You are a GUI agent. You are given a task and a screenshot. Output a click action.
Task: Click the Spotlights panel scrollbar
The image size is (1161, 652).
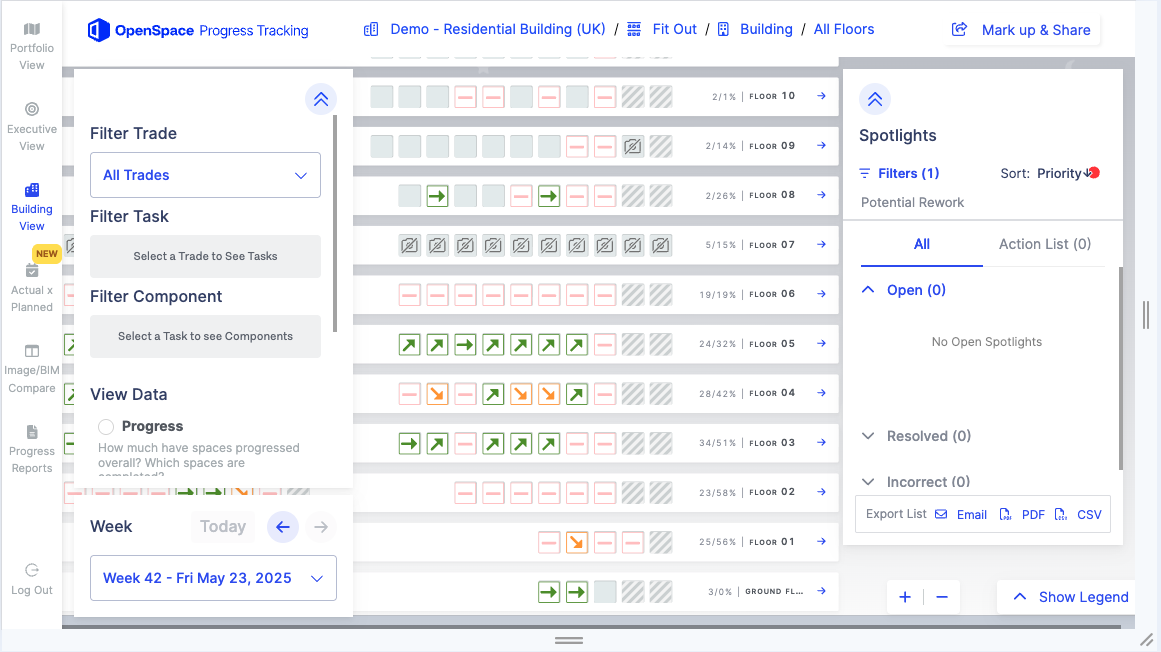[x=1120, y=368]
